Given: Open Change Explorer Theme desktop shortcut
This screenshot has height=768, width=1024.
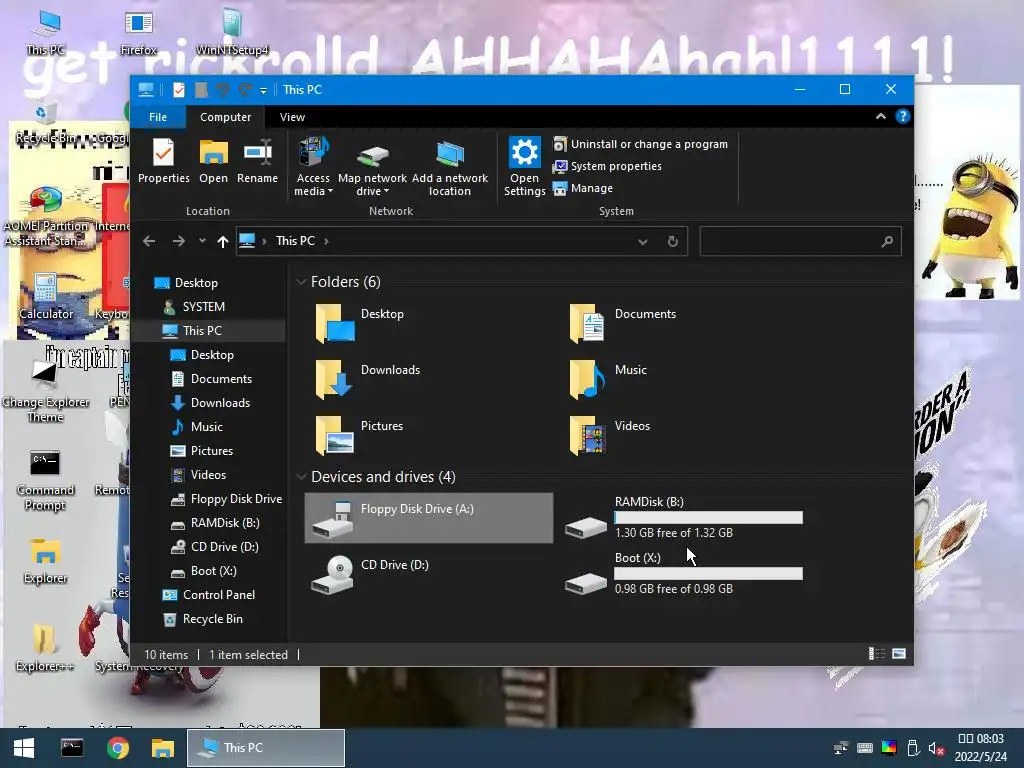Looking at the screenshot, I should click(x=45, y=392).
